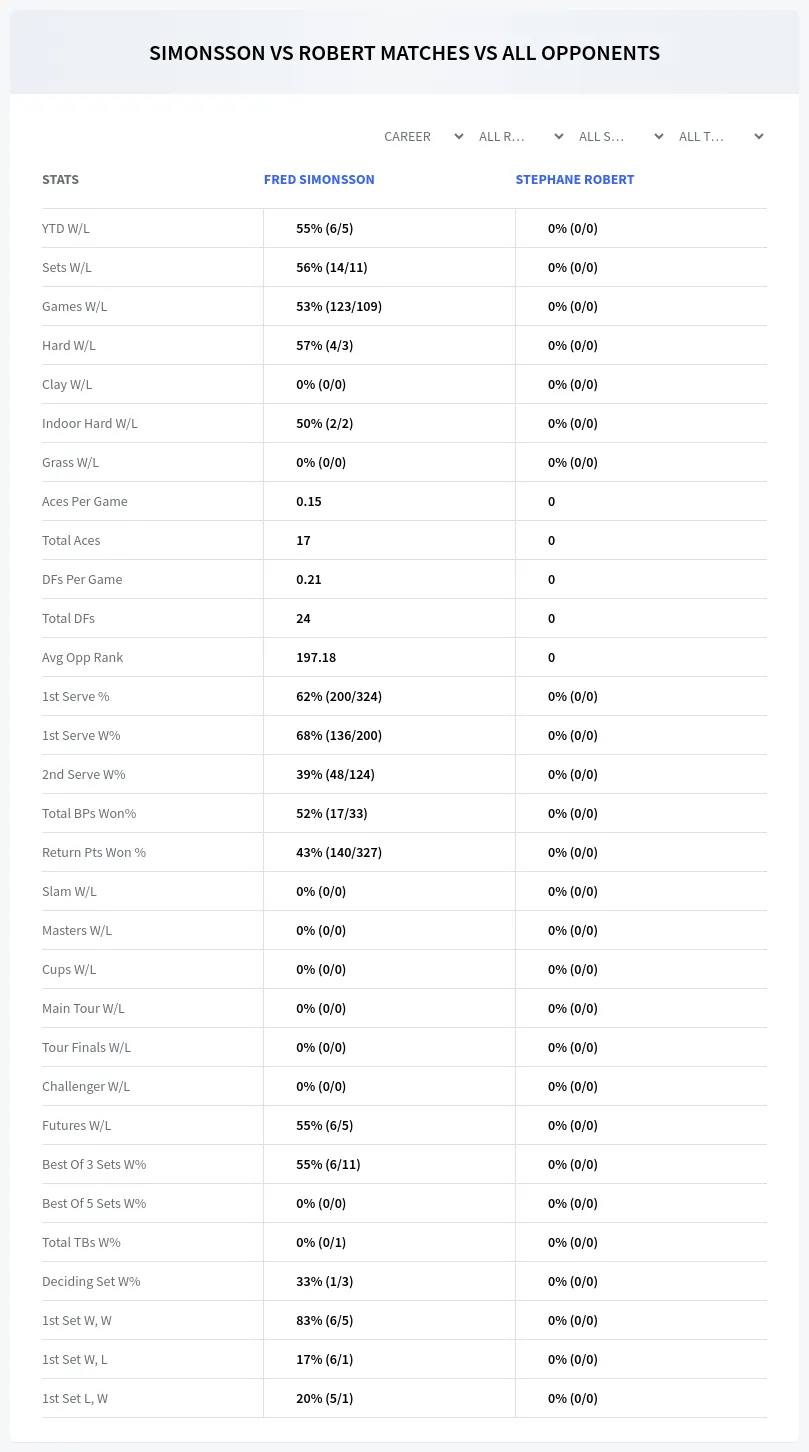Select the Futures W/L row label
The width and height of the screenshot is (809, 1452).
click(x=77, y=1125)
